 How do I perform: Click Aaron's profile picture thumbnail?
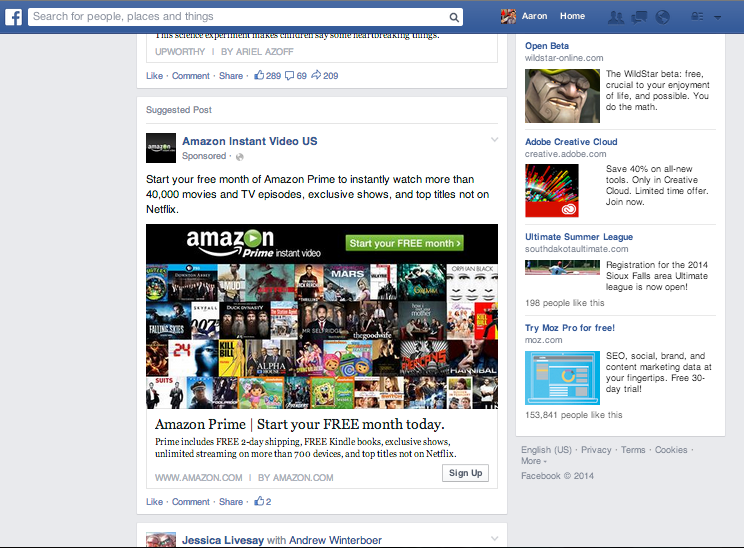coord(508,17)
